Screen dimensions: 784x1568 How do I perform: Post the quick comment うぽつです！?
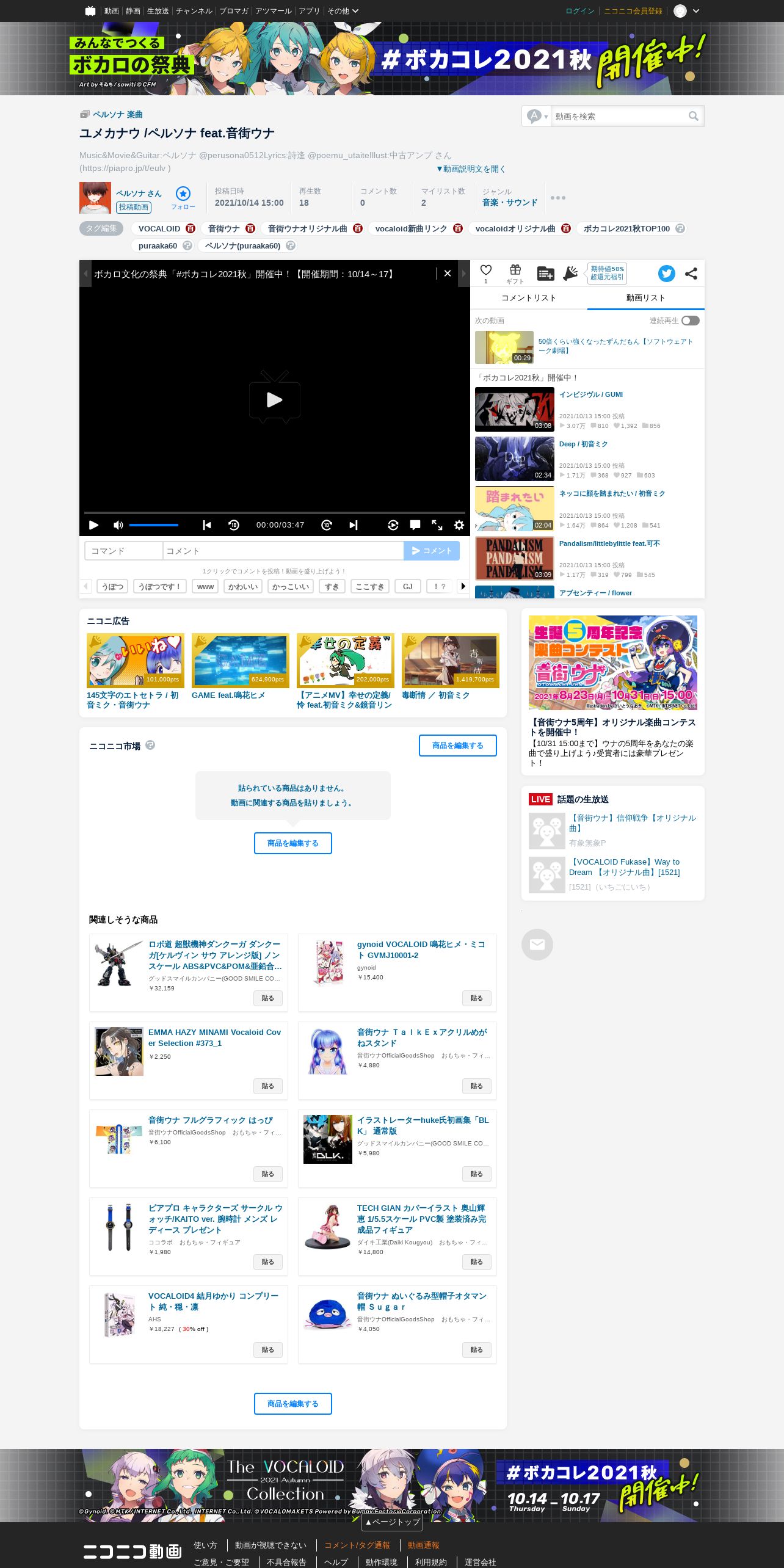160,586
